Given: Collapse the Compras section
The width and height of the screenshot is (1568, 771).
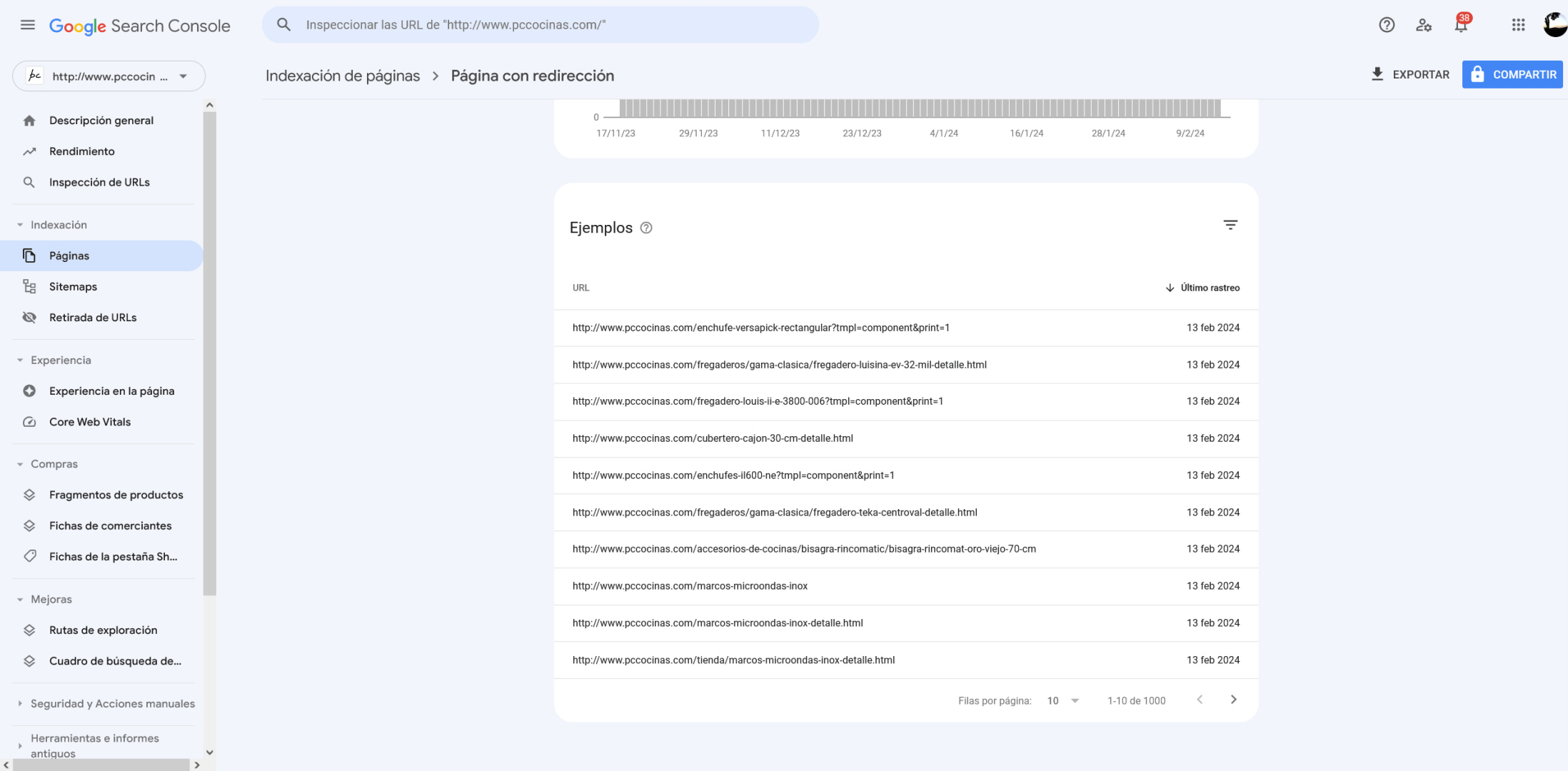Looking at the screenshot, I should click(20, 464).
